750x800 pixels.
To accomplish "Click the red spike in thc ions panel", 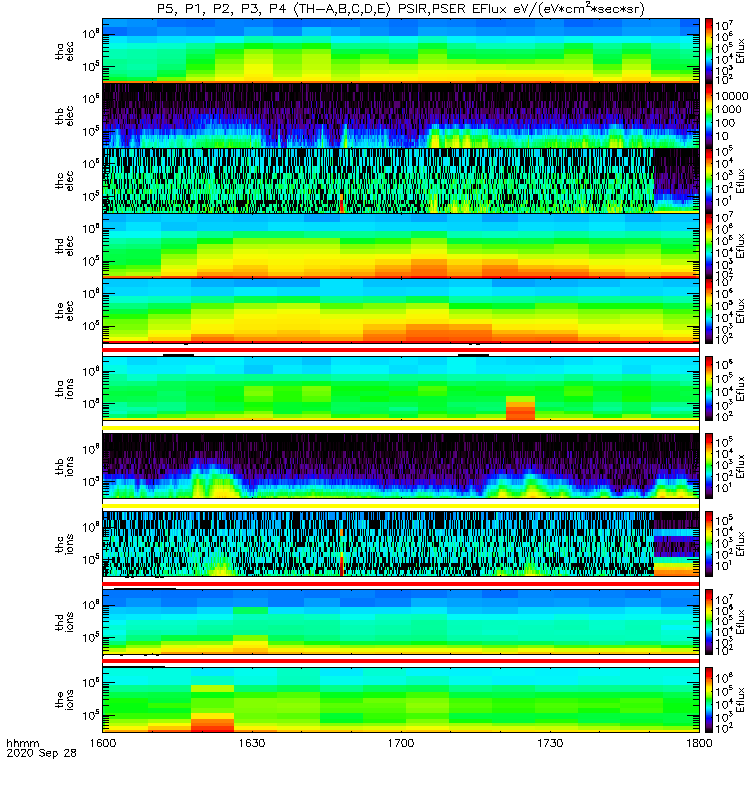I will click(x=342, y=566).
